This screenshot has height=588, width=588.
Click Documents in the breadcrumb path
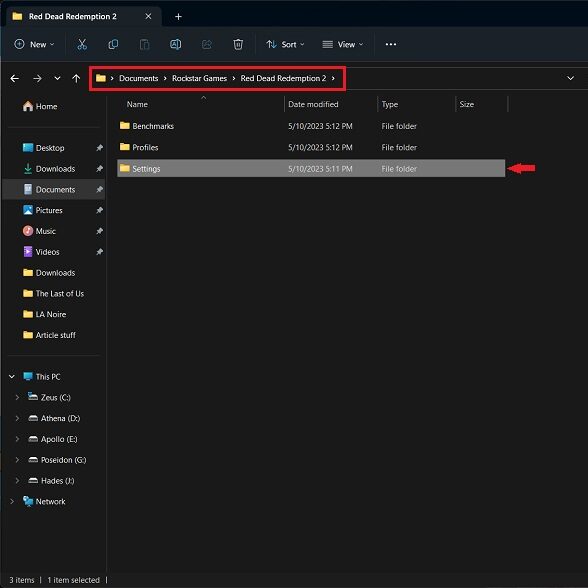coord(138,78)
